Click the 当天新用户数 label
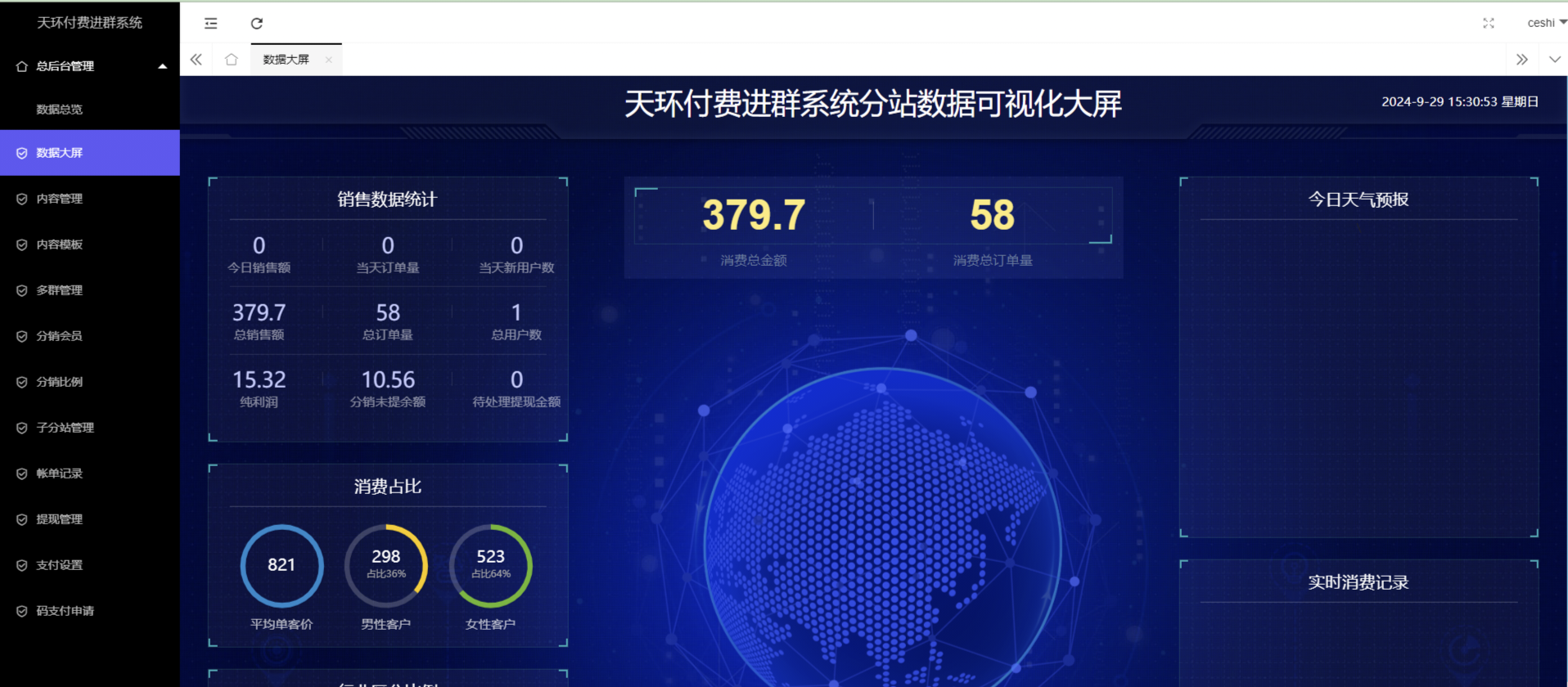 click(516, 267)
